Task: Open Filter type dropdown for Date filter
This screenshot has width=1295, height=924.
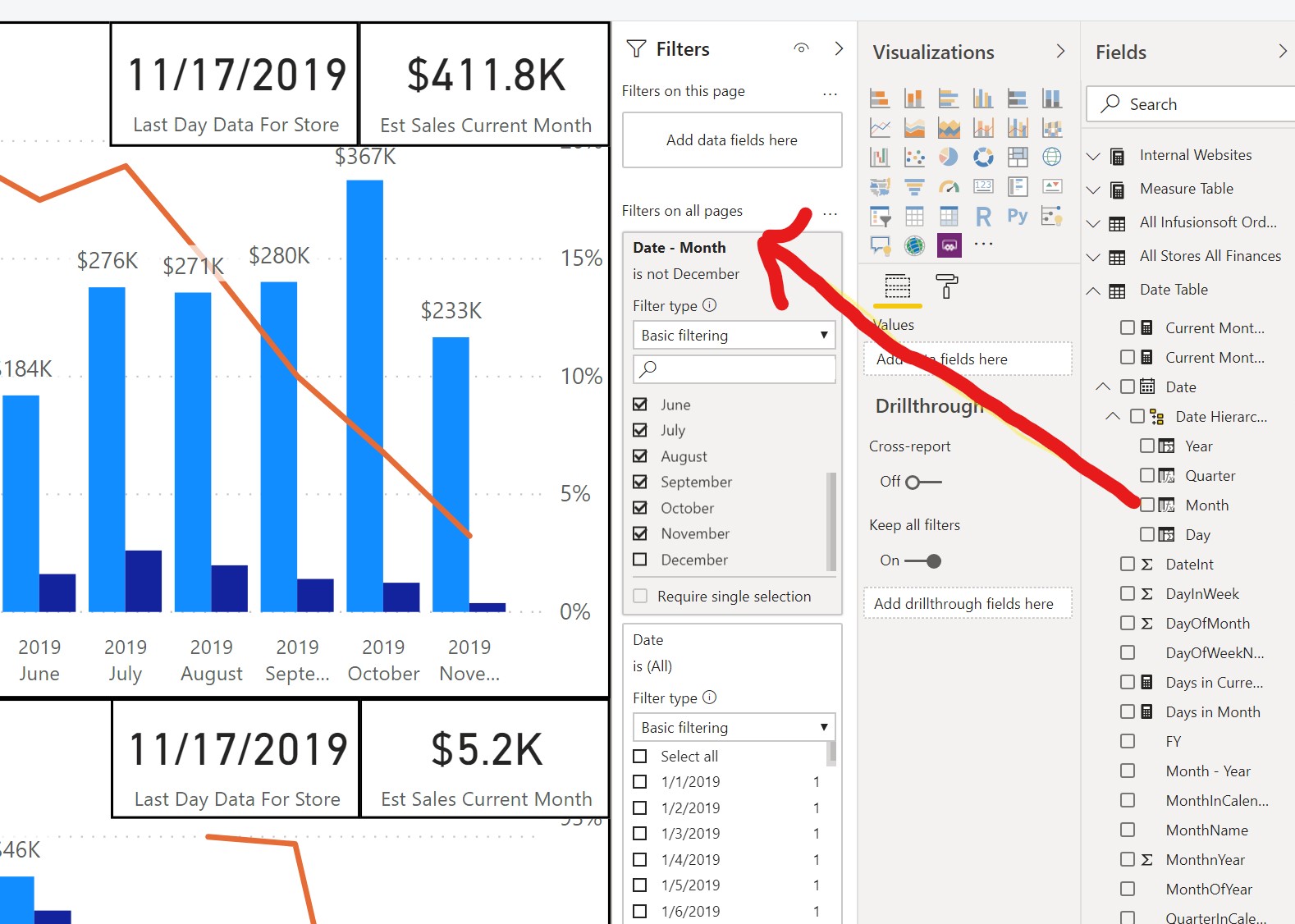Action: coord(734,727)
